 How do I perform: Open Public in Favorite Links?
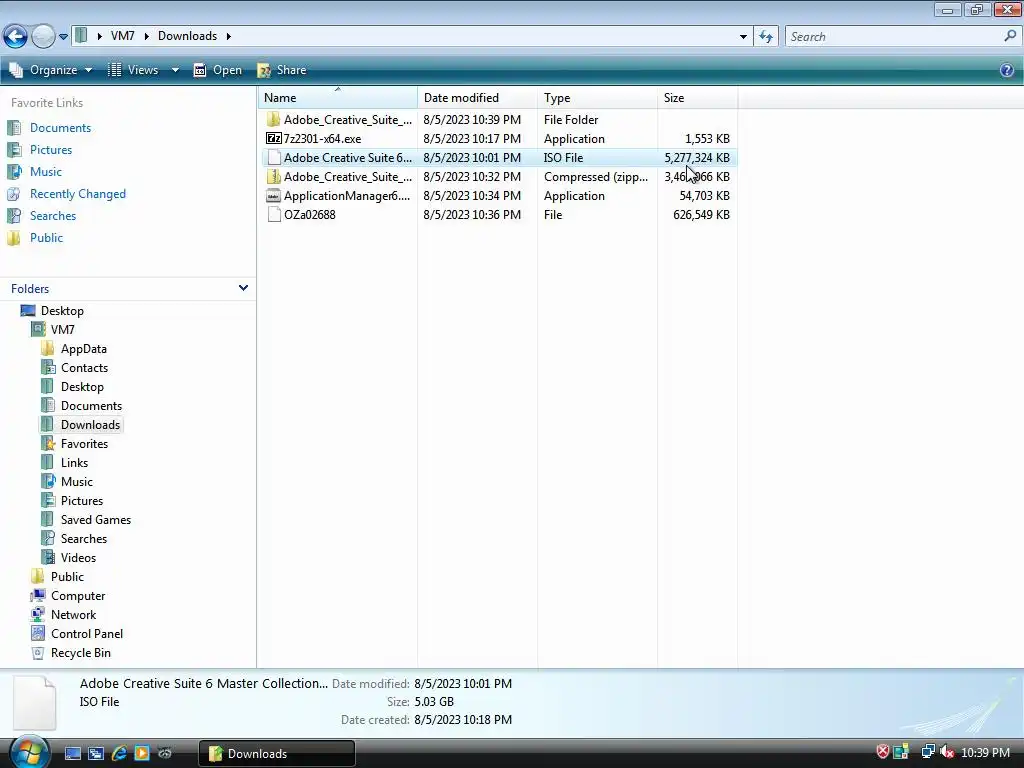click(x=46, y=238)
